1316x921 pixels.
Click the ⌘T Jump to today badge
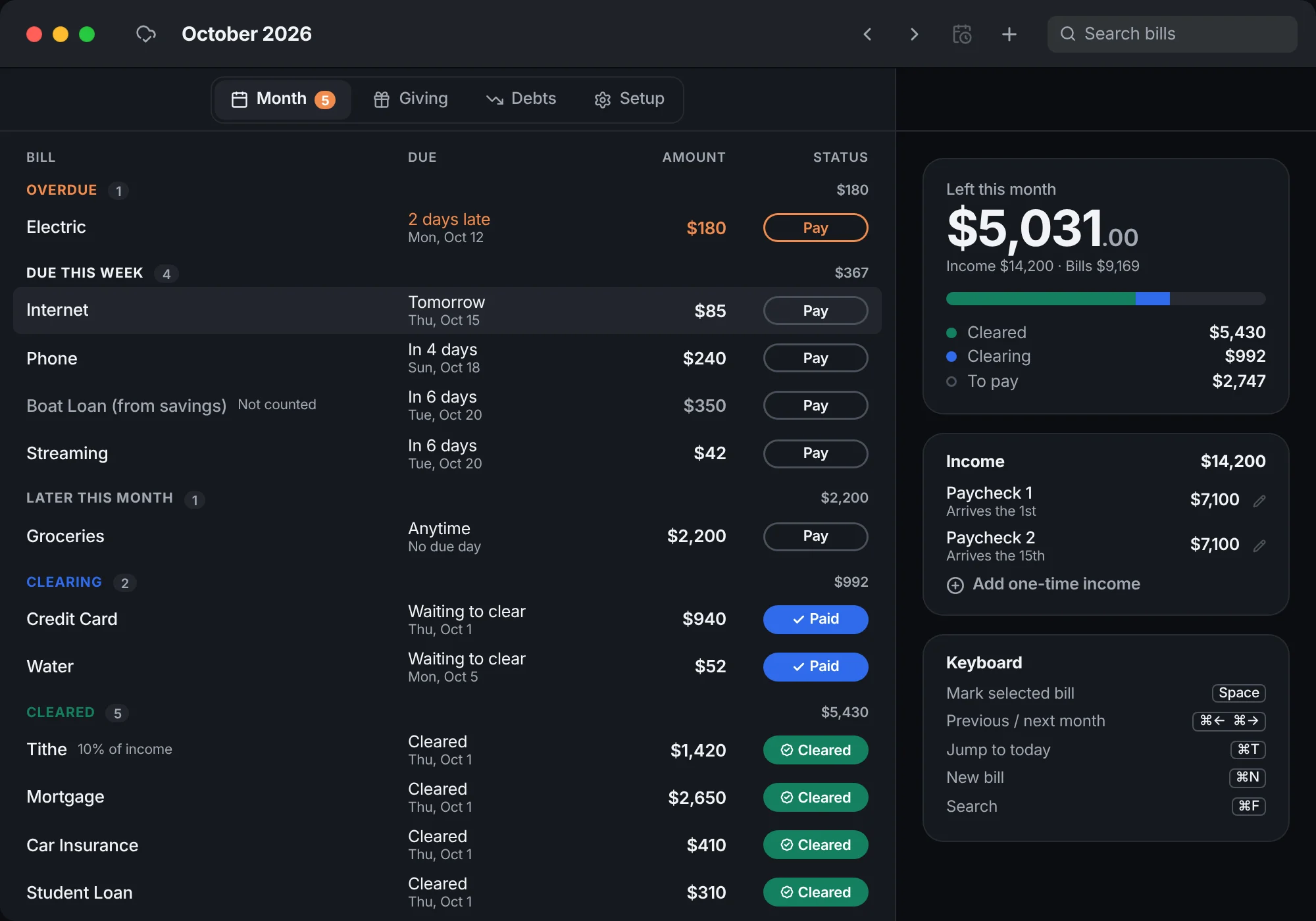coord(1248,749)
